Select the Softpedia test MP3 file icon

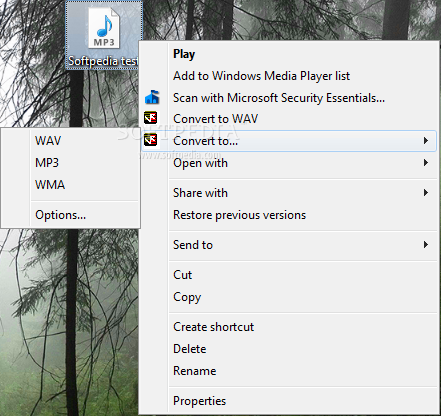pyautogui.click(x=104, y=29)
